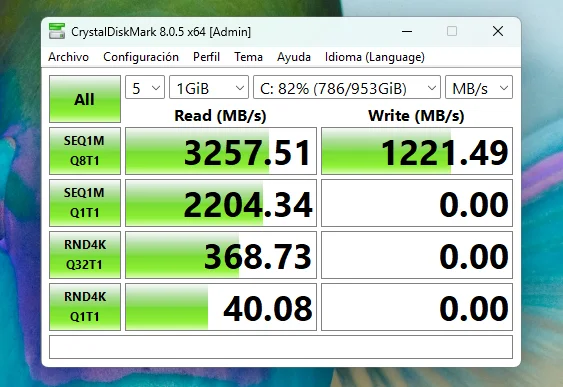This screenshot has width=563, height=387.
Task: Open the Ayuda menu
Action: pos(294,57)
